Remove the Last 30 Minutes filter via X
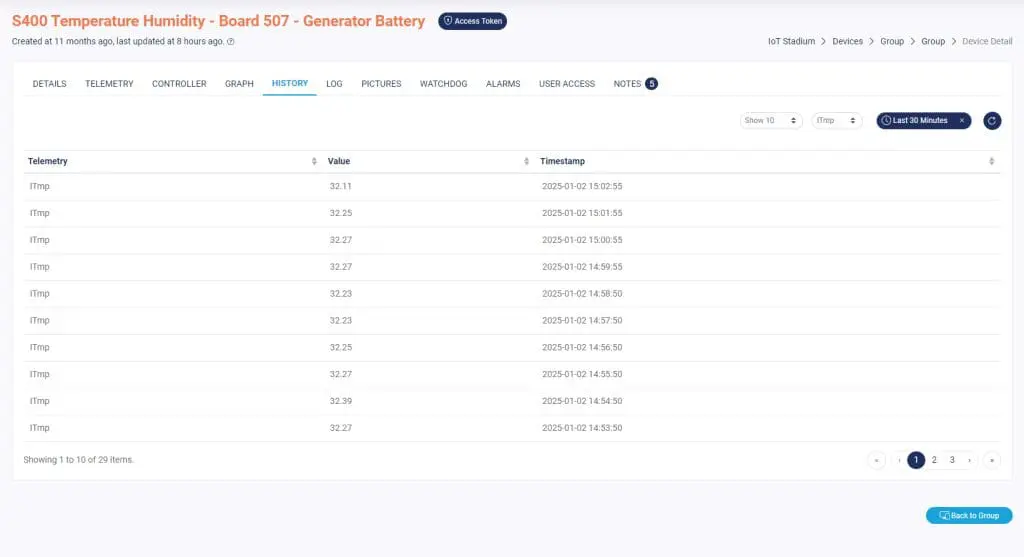This screenshot has height=557, width=1024. pyautogui.click(x=961, y=120)
